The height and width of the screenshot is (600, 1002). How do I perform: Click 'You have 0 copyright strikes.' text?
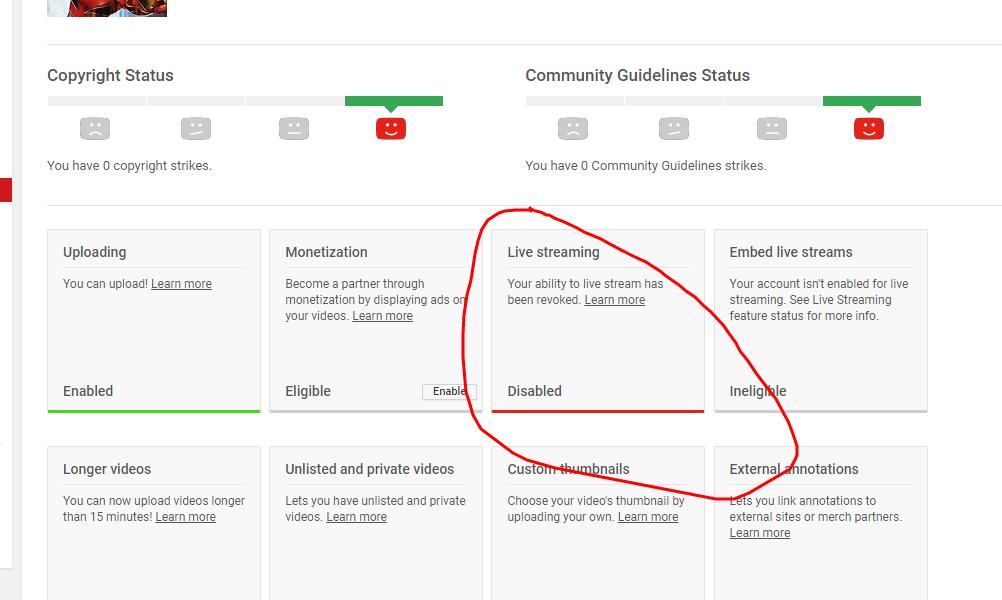(x=130, y=165)
